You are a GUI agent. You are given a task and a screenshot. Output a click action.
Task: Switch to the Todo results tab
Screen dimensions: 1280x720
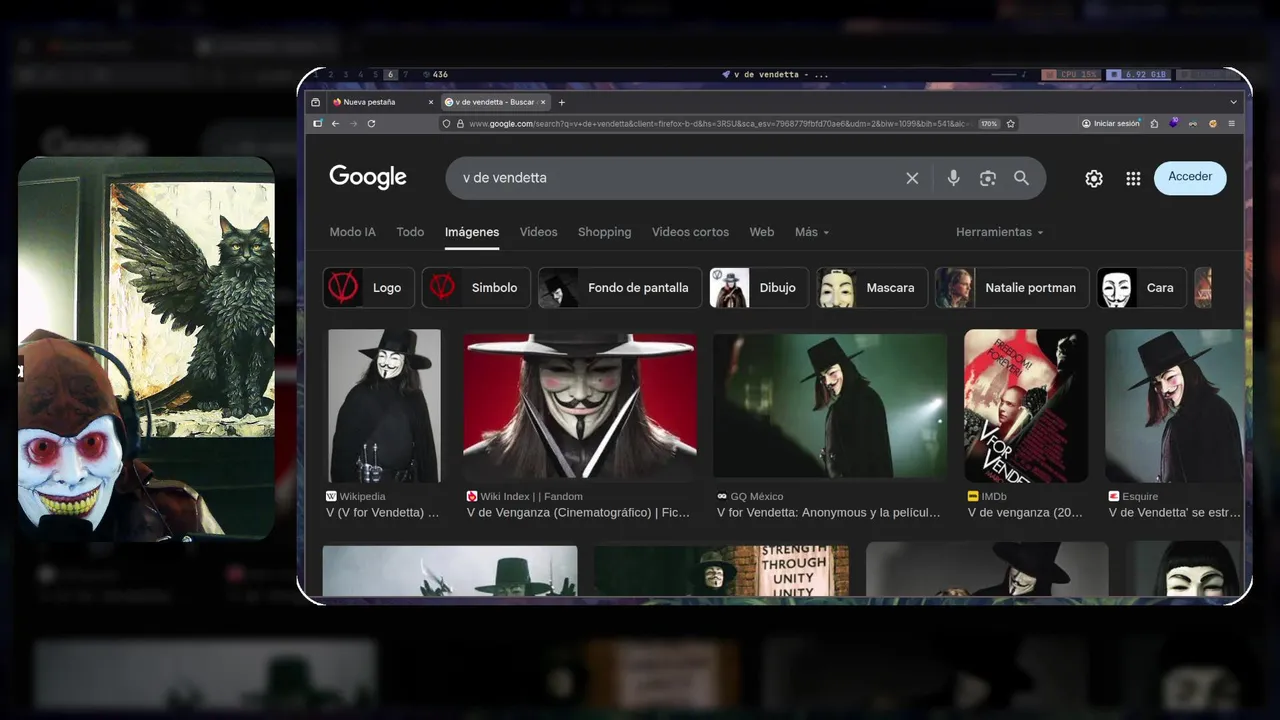(410, 232)
